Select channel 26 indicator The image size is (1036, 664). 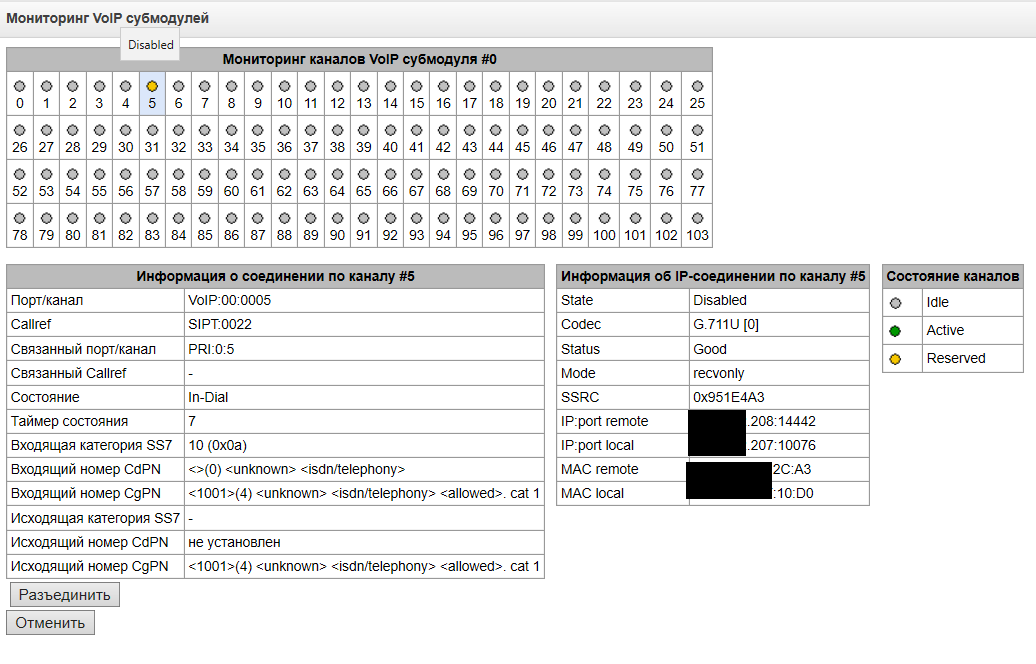coord(20,130)
